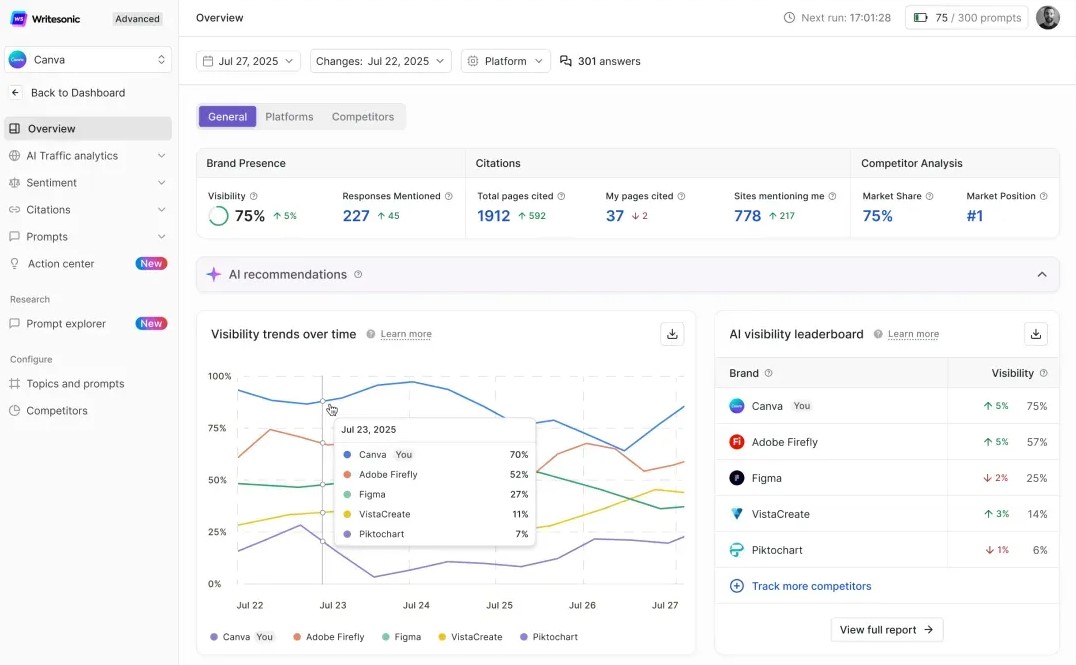Open AI Traffic analytics from the sidebar
The height and width of the screenshot is (665, 1076).
pyautogui.click(x=70, y=155)
